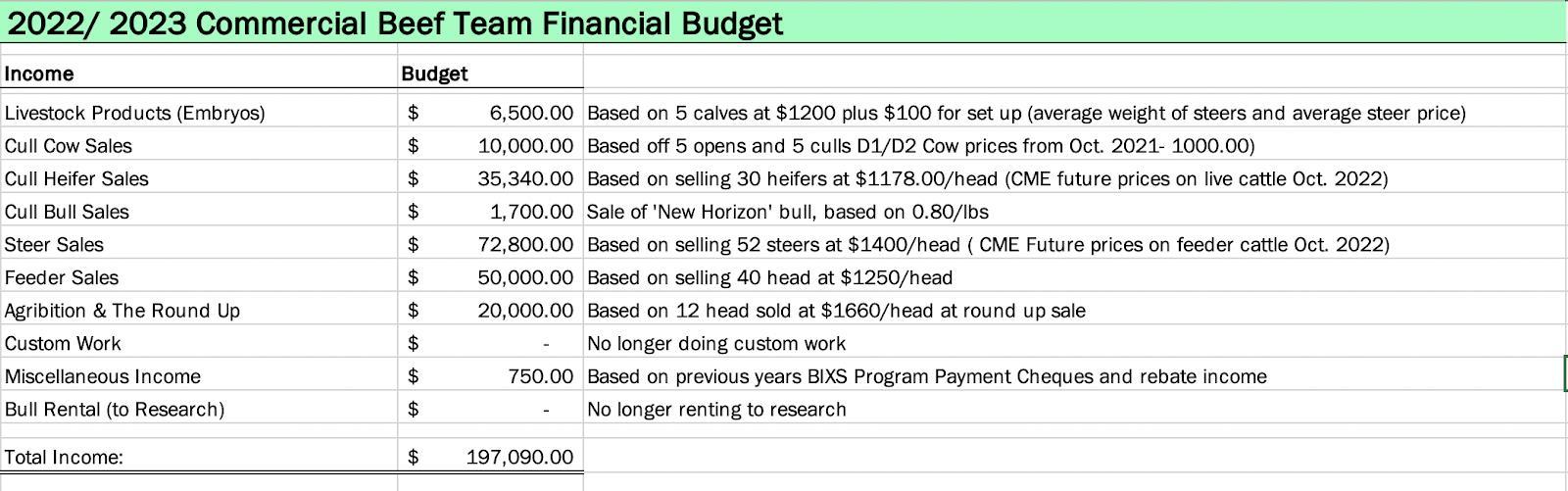
Task: Click the Feeder Sales cell
Action: tap(62, 277)
